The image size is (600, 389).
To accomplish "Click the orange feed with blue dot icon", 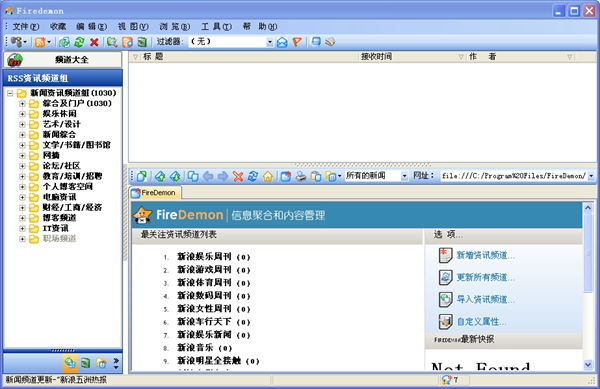I will [x=127, y=42].
